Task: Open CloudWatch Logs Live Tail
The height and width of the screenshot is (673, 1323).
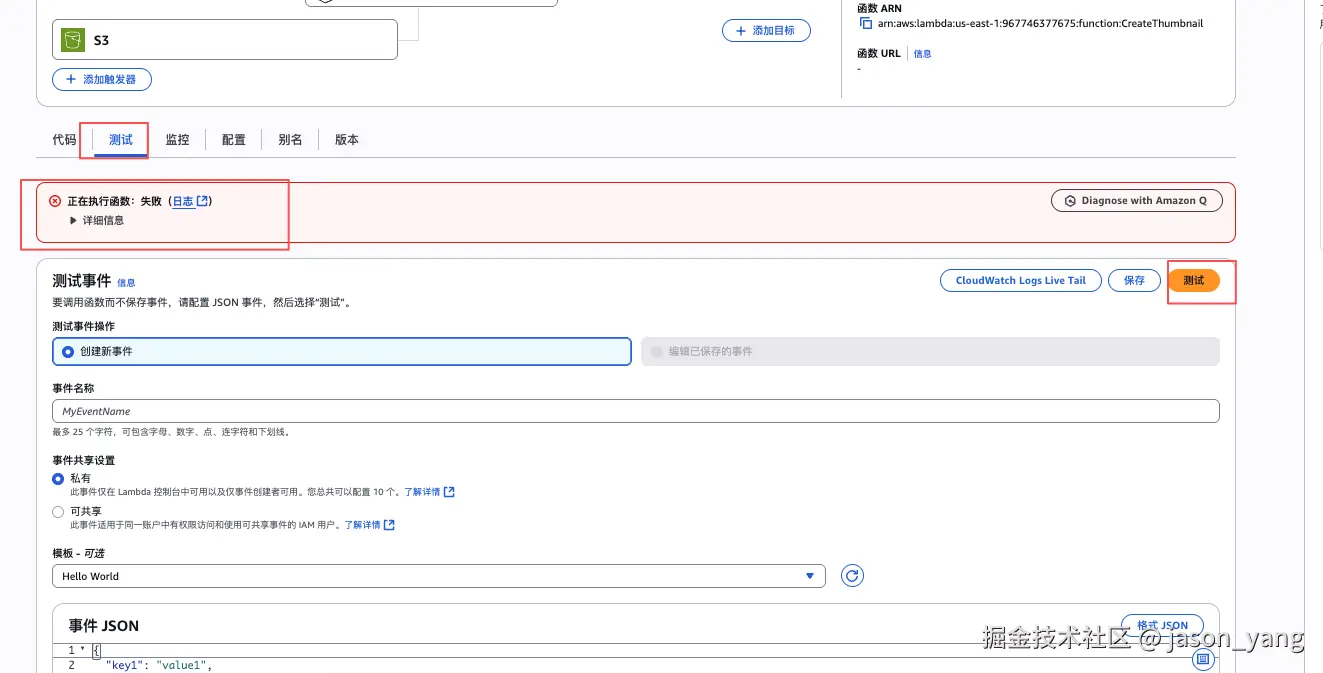Action: tap(1021, 281)
